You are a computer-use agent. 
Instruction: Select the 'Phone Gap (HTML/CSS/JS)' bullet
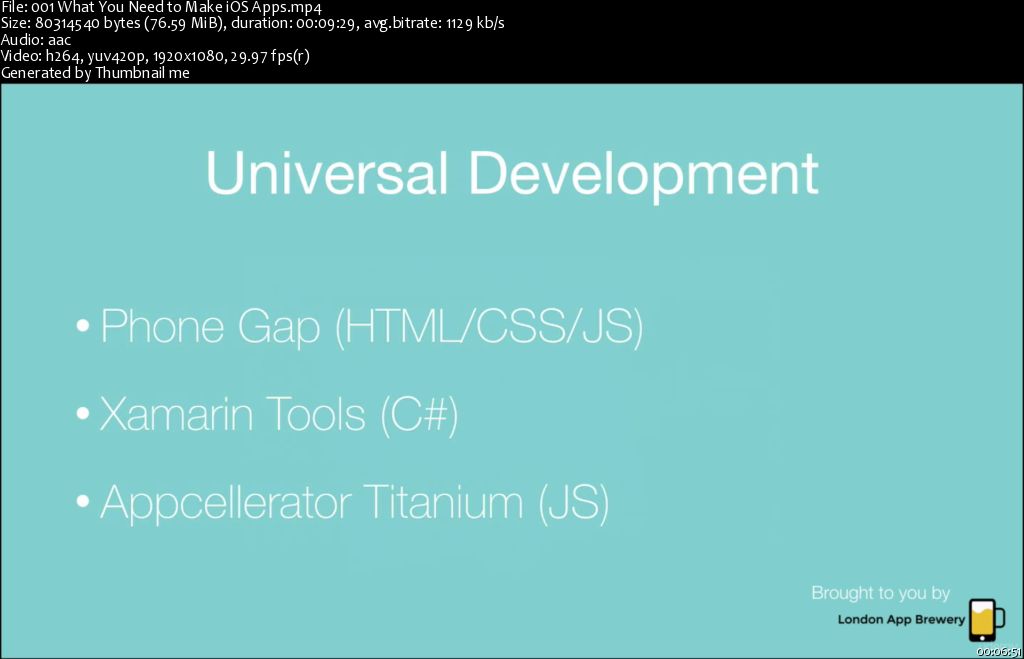pos(360,326)
